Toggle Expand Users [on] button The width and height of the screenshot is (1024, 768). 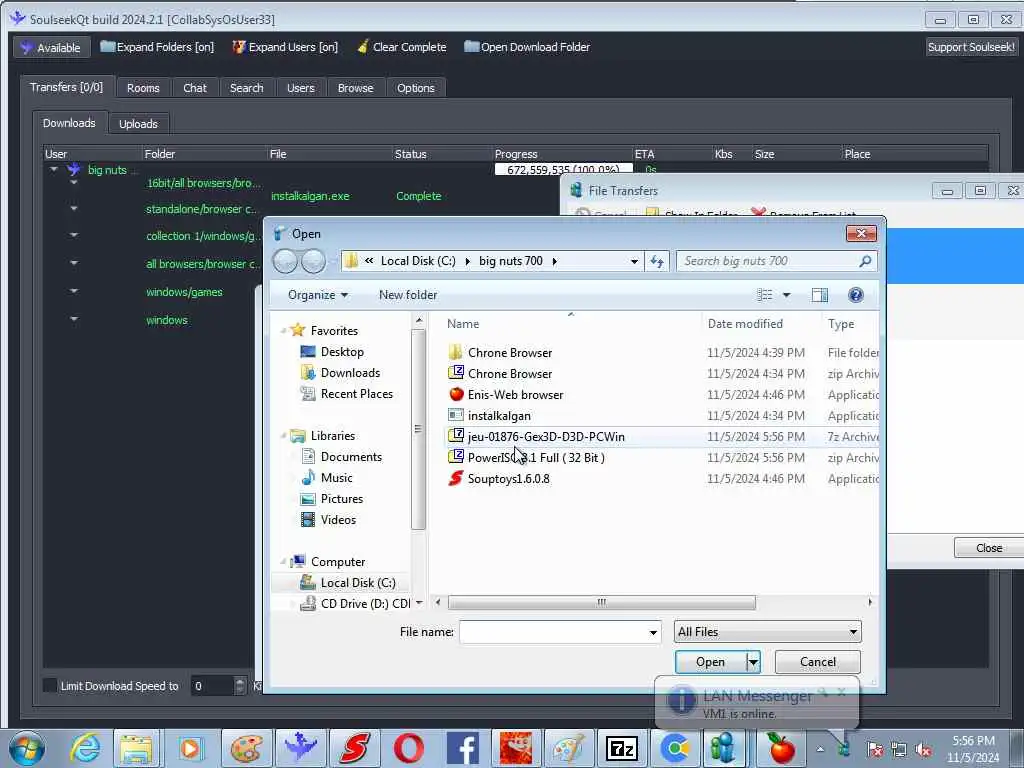click(x=285, y=47)
